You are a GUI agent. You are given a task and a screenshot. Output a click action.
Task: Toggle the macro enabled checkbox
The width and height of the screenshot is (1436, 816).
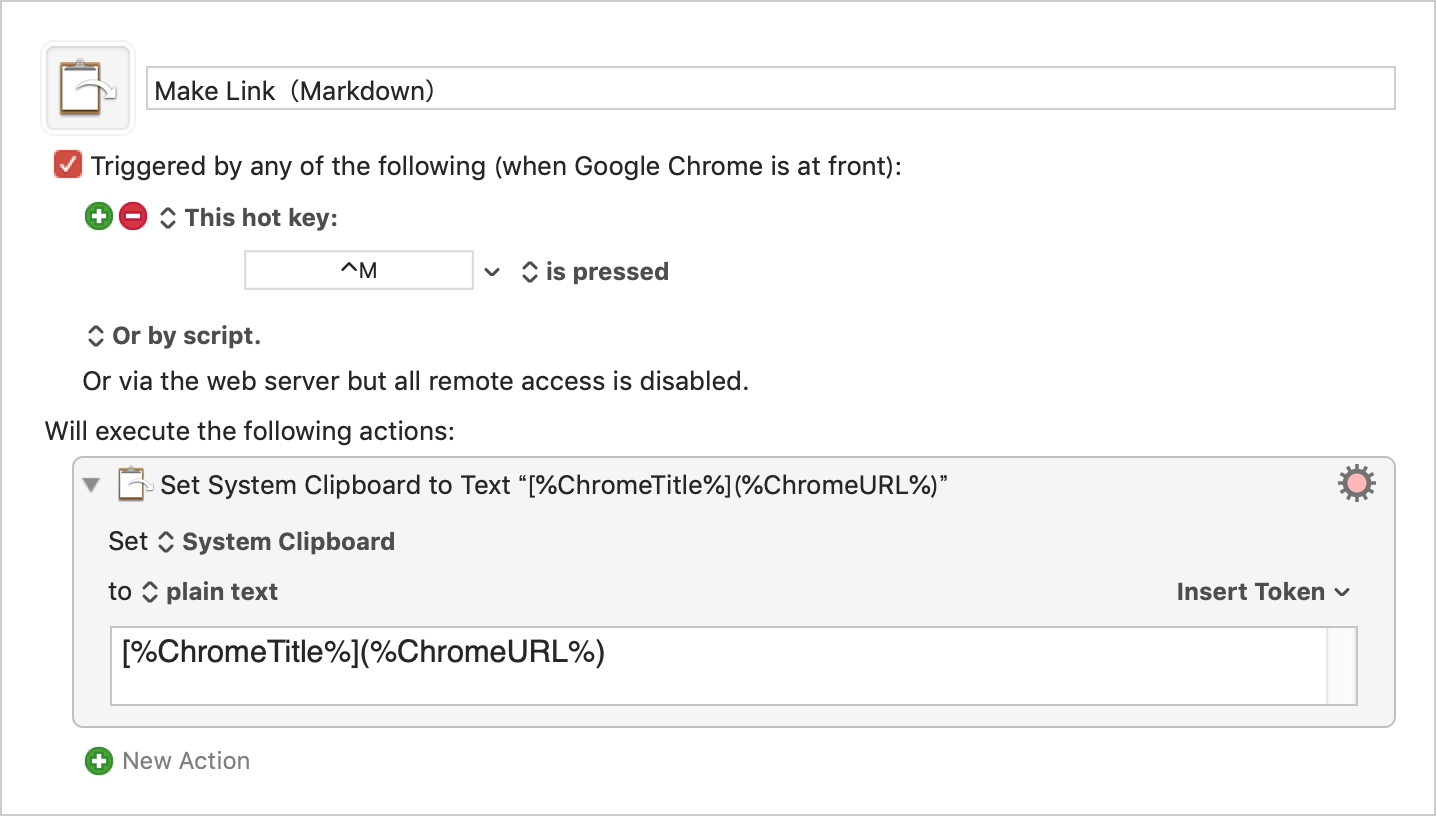point(68,165)
